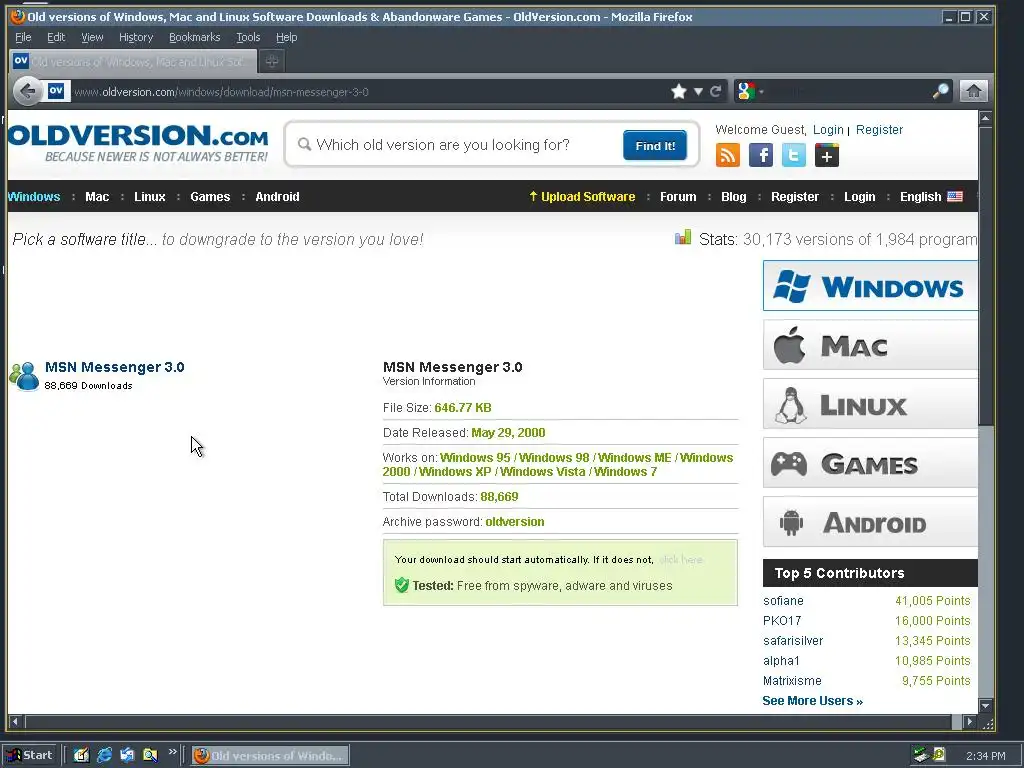The image size is (1024, 768).
Task: Click the US flag beside English
Action: click(955, 197)
